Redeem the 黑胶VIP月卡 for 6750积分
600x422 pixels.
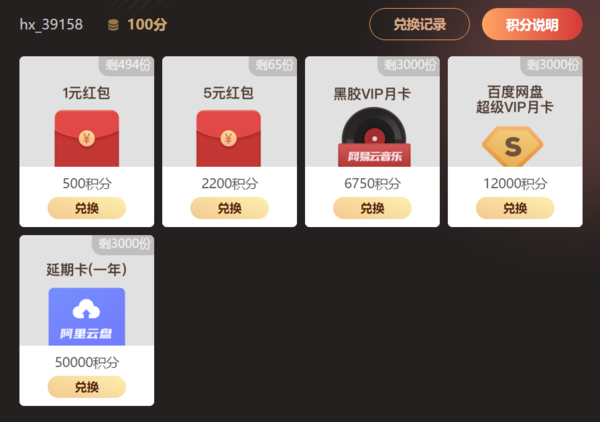[x=372, y=208]
